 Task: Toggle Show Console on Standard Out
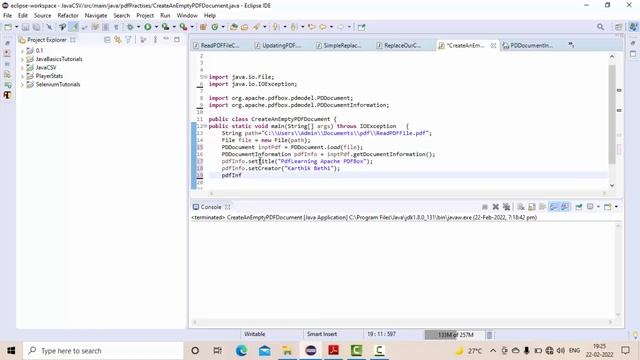tap(553, 207)
